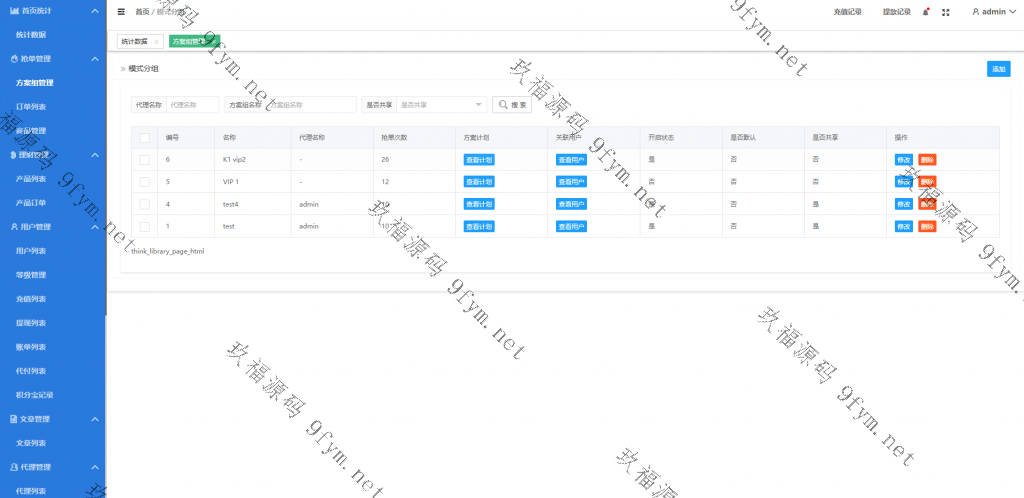Click the chart icon beside 首页统计
This screenshot has height=498, width=1024.
[14, 11]
